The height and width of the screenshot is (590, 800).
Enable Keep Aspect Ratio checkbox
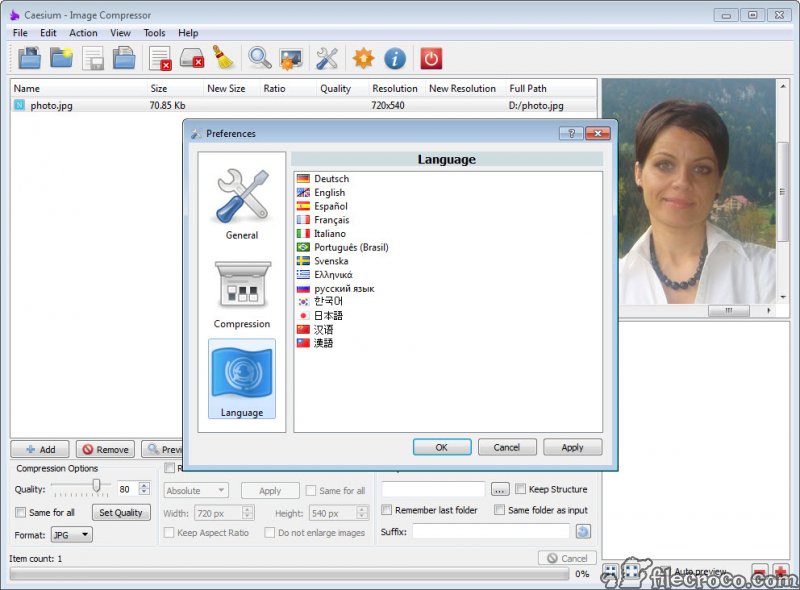(168, 532)
